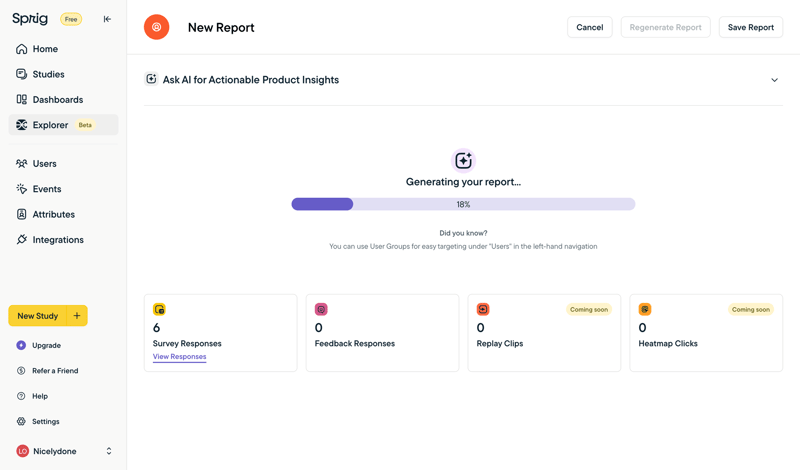This screenshot has width=800, height=470.
Task: Click the Replay Clips label
Action: pos(499,343)
